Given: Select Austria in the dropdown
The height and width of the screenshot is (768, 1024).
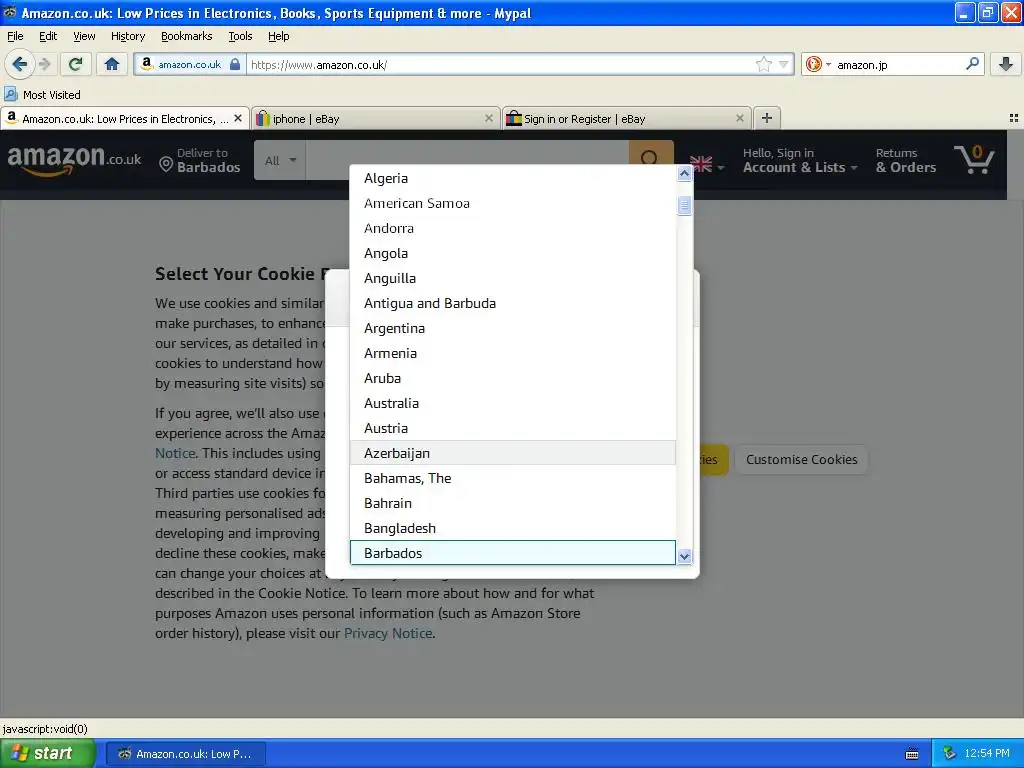Looking at the screenshot, I should coord(513,428).
